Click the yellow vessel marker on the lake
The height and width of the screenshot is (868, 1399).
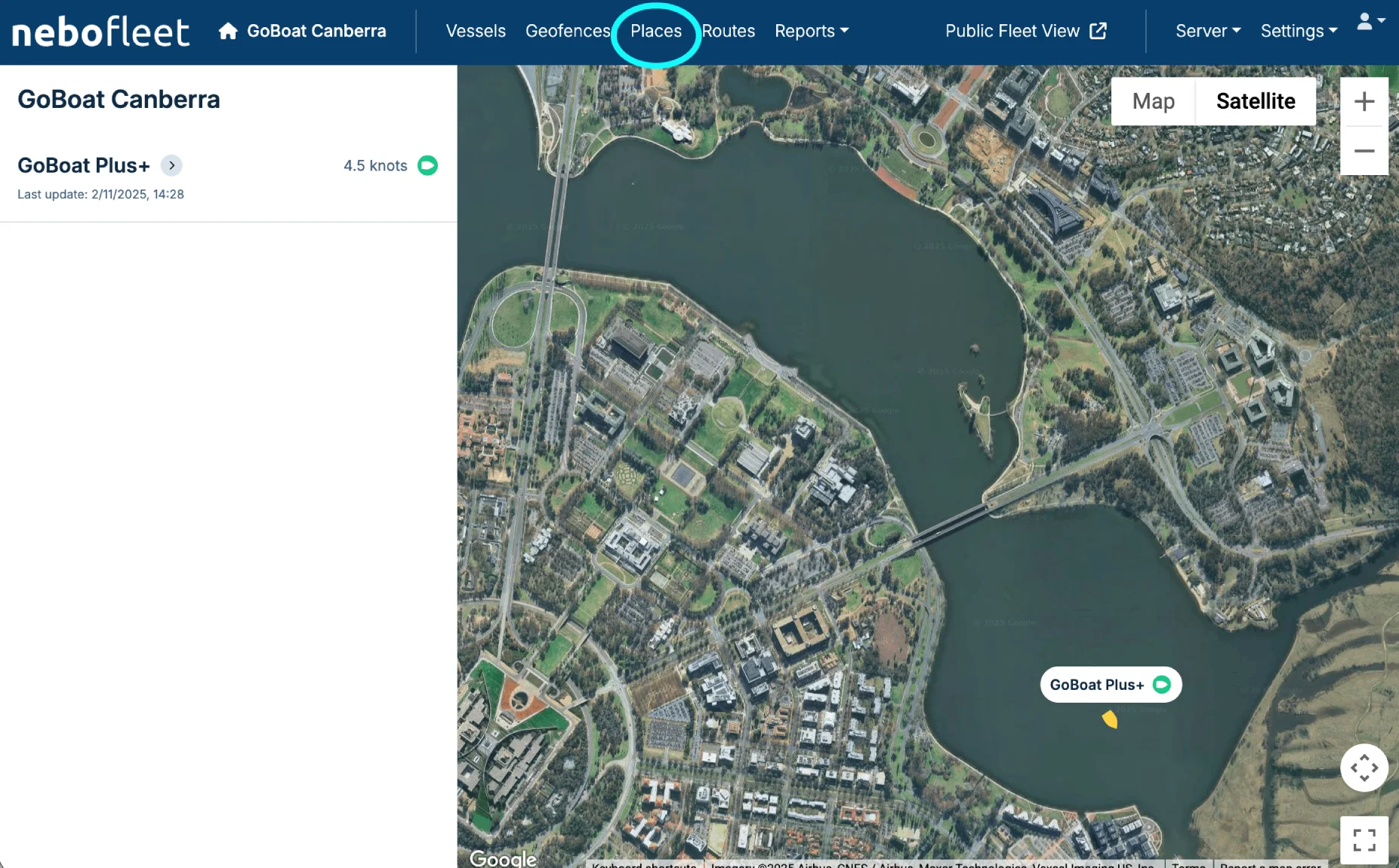click(1110, 719)
